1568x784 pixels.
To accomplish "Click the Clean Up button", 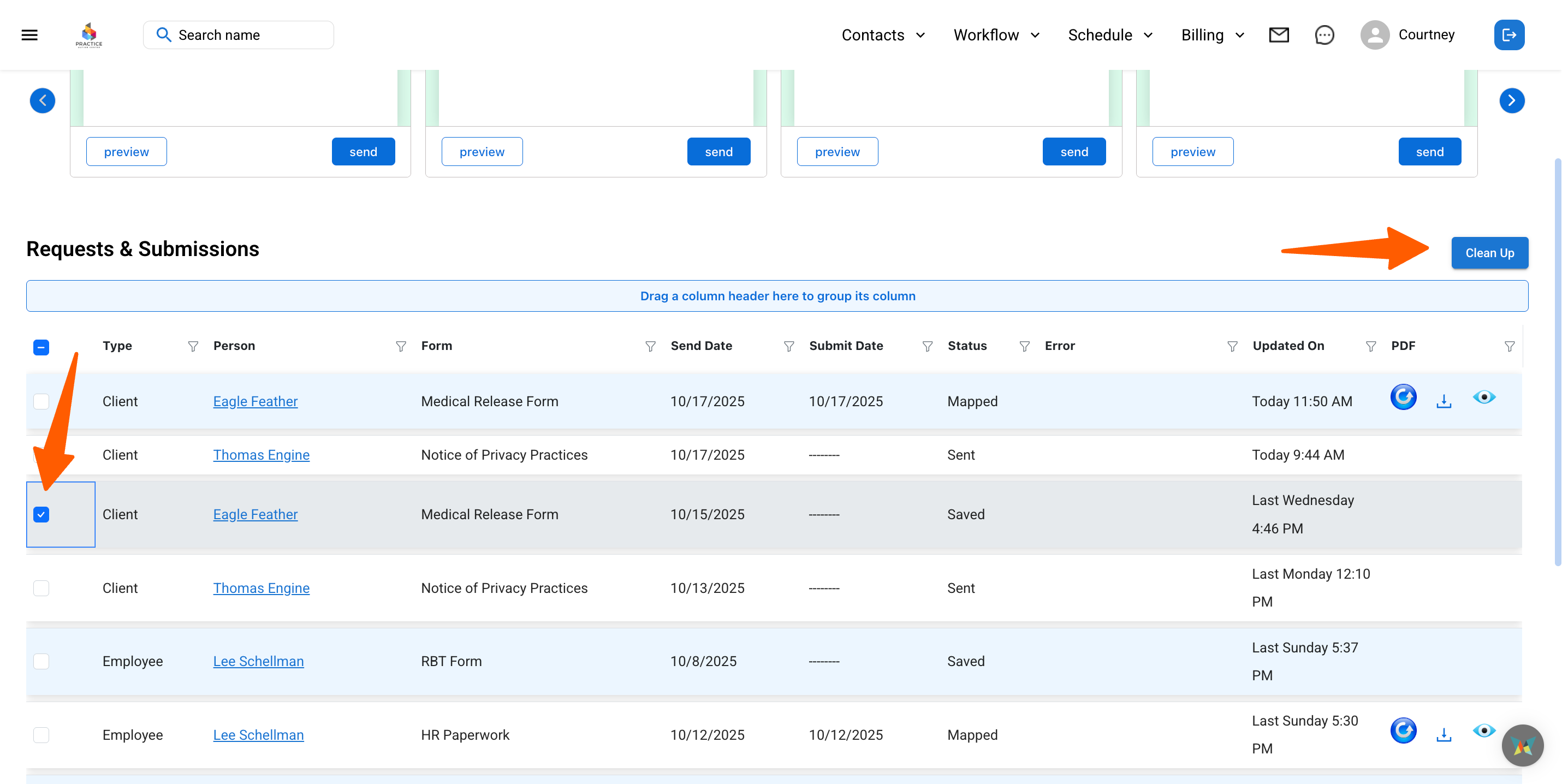I will click(x=1489, y=253).
